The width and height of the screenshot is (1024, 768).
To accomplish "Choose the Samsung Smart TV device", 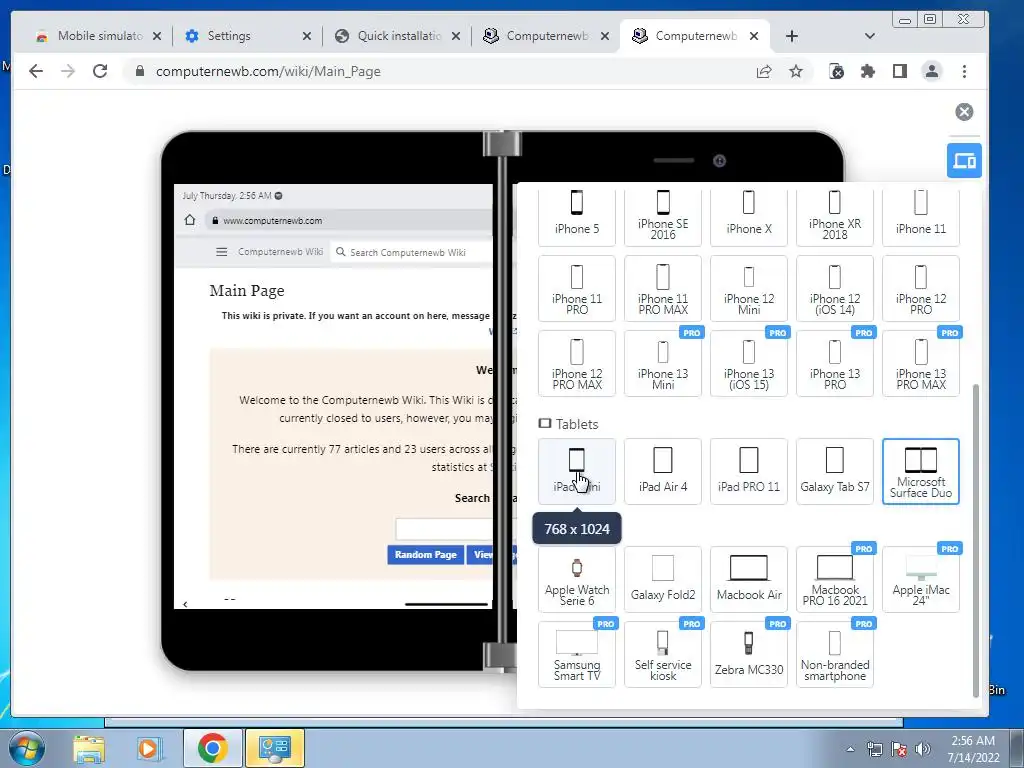I will [x=577, y=654].
